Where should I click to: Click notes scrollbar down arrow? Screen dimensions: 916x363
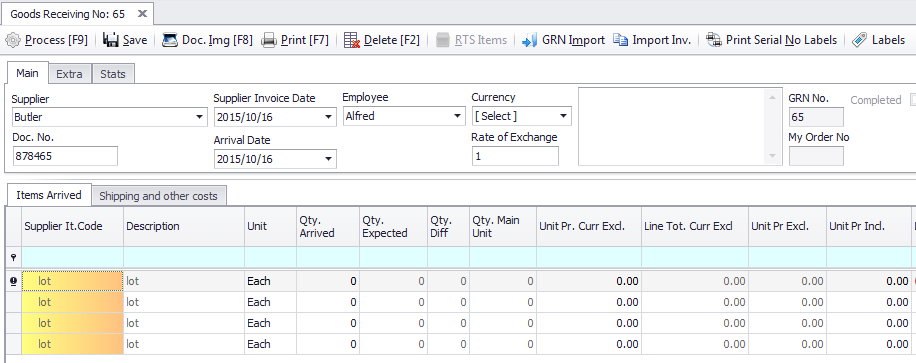772,156
